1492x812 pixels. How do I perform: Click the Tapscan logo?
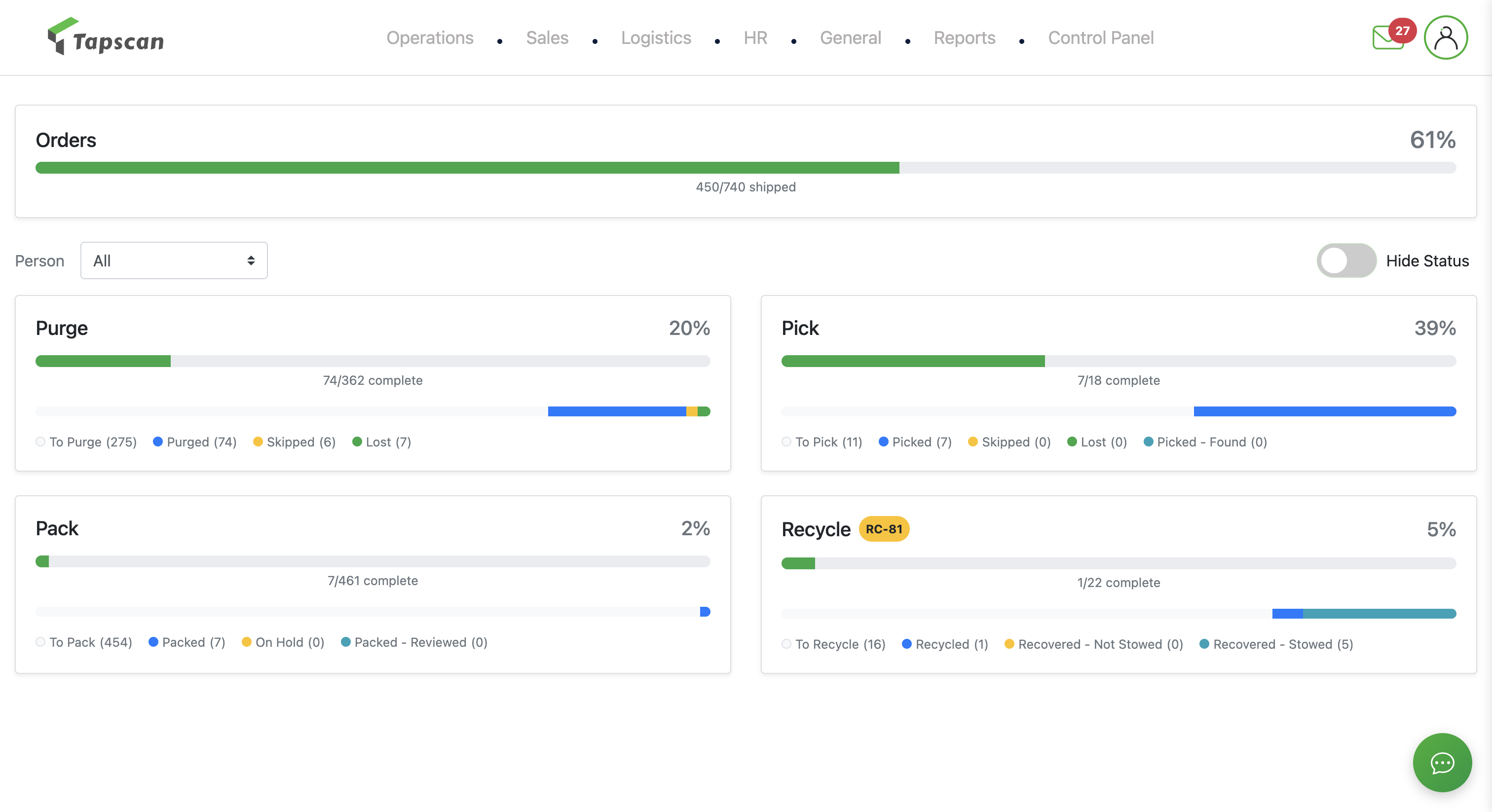[106, 37]
